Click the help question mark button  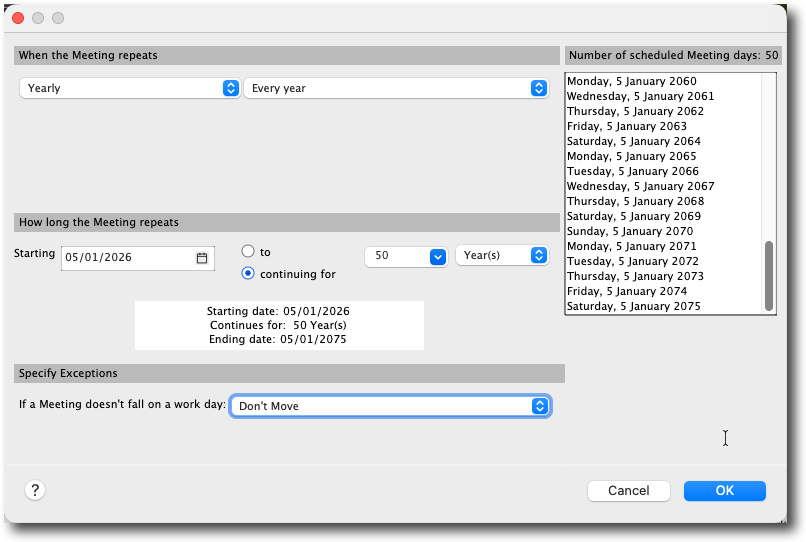pos(35,490)
